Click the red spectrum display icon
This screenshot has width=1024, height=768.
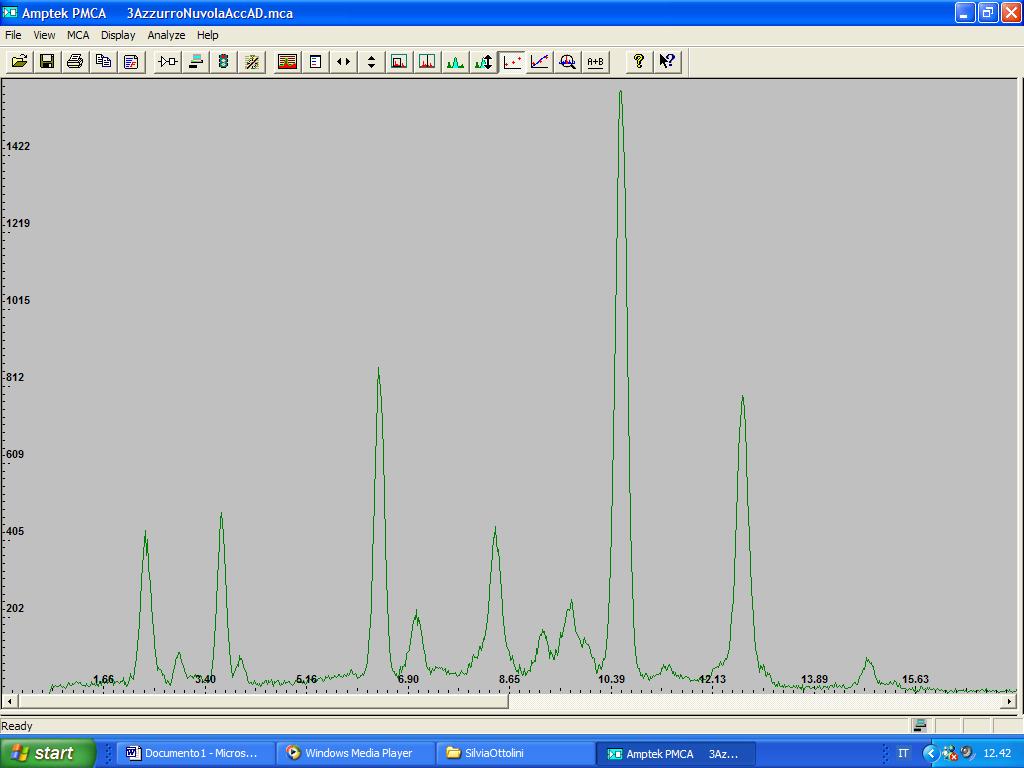click(287, 61)
